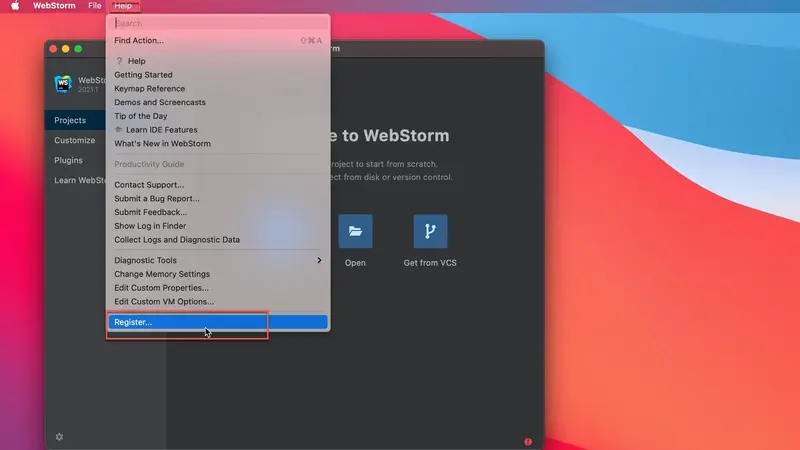Screen dimensions: 800x450
Task: Maximize the WebStorm welcome window
Action: 78,49
